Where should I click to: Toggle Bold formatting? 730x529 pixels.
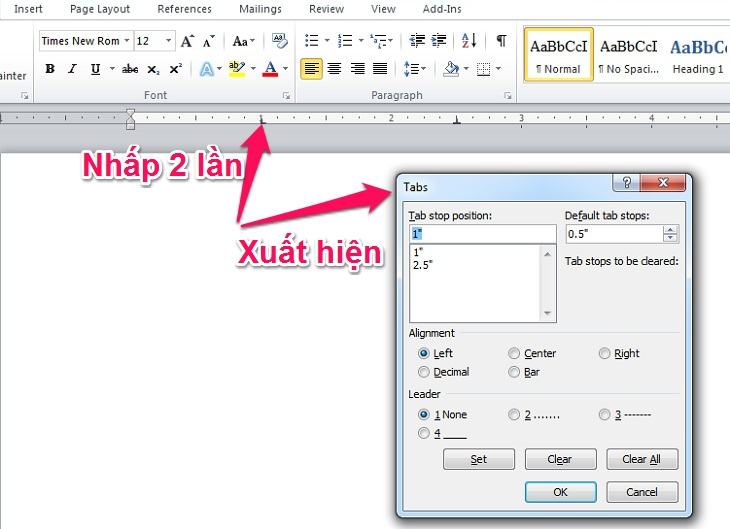[x=50, y=69]
